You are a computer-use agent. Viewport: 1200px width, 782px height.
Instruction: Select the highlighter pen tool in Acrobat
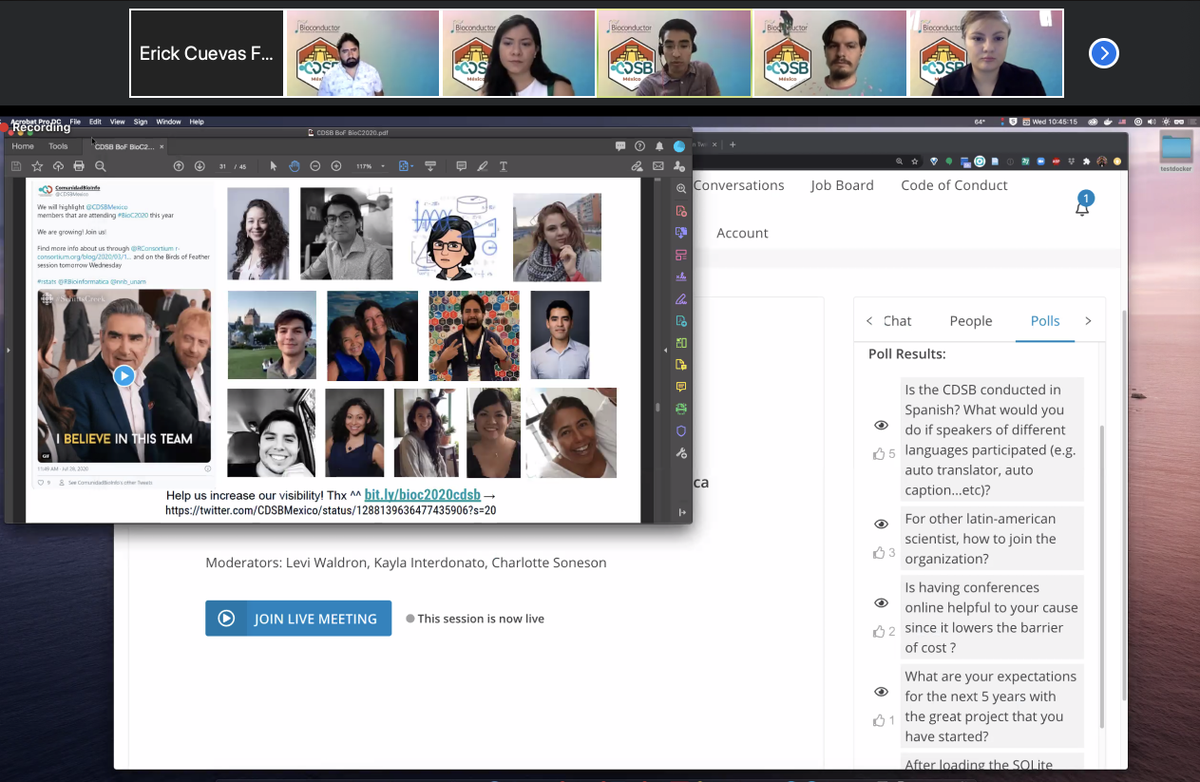pyautogui.click(x=482, y=166)
